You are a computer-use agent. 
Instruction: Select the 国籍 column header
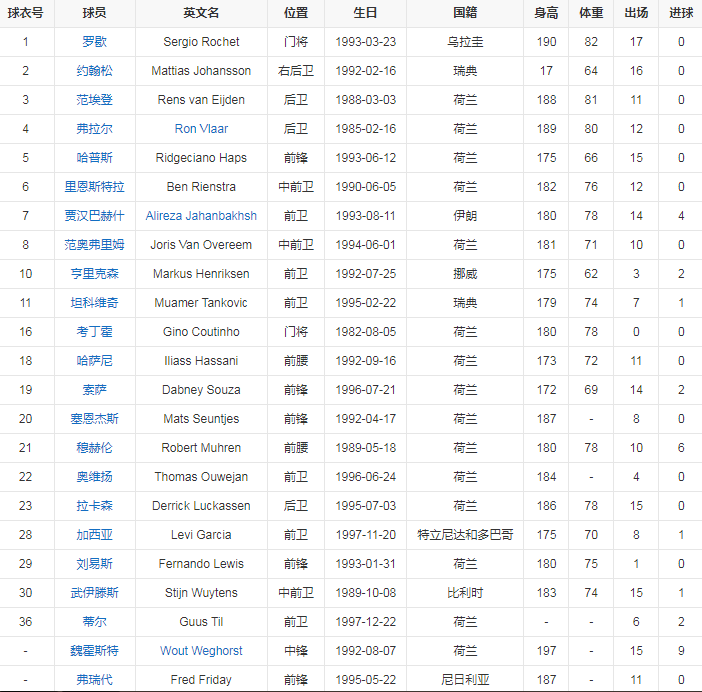point(465,14)
